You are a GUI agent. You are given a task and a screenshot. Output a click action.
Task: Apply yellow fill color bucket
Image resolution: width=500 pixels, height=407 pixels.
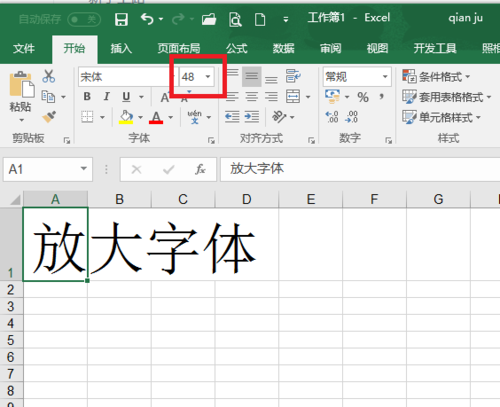126,117
